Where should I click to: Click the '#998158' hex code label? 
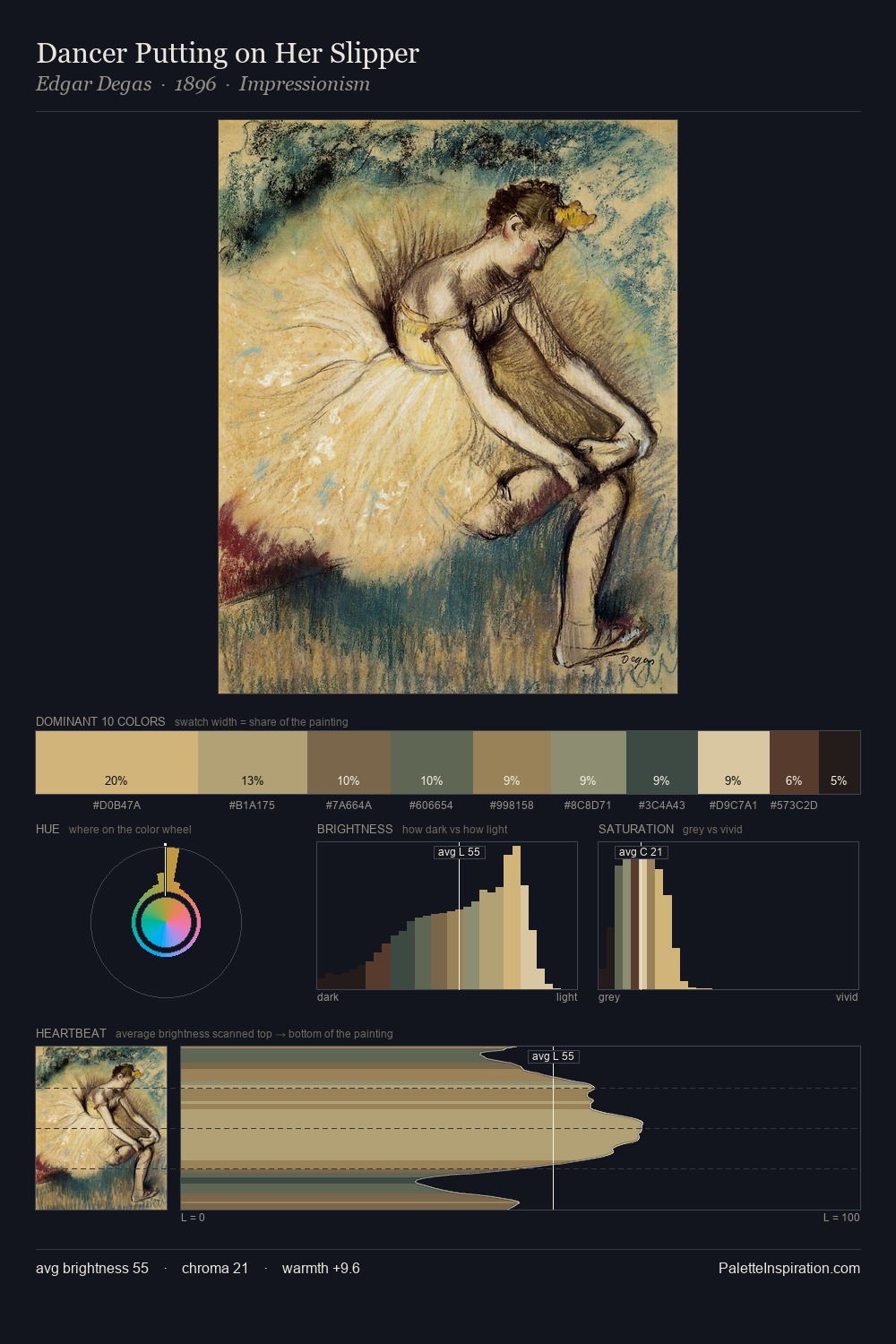[512, 805]
